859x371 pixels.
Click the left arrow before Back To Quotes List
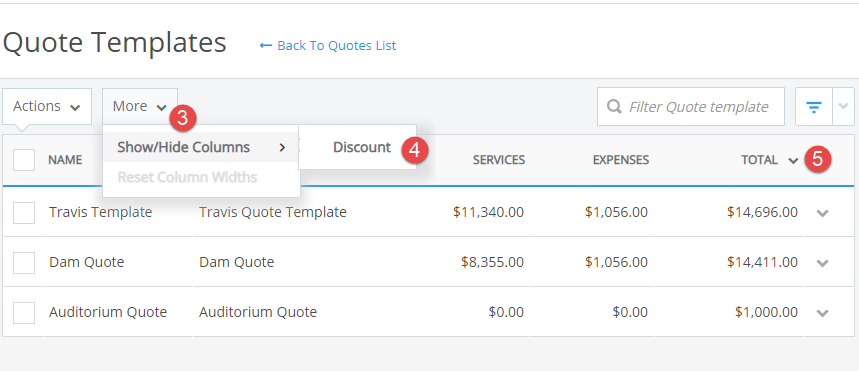pos(266,45)
